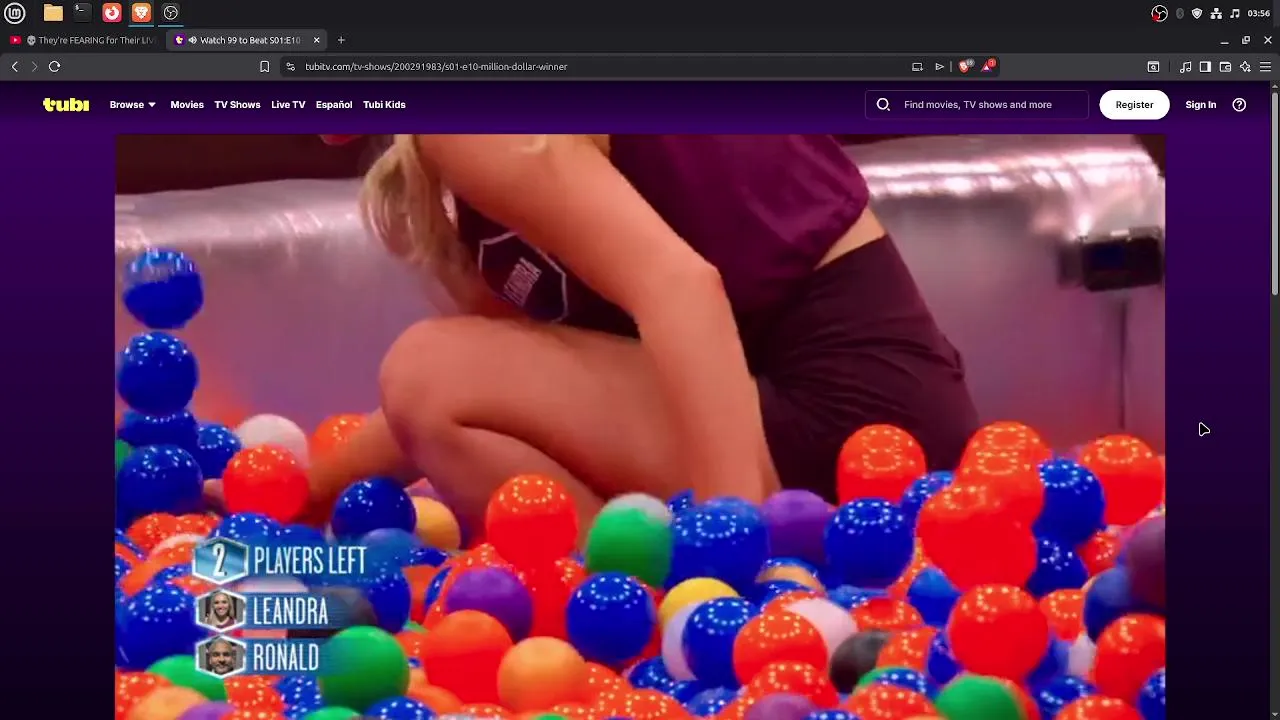Click the Bluetooth tray icon
Viewport: 1280px width, 720px height.
[x=1180, y=13]
